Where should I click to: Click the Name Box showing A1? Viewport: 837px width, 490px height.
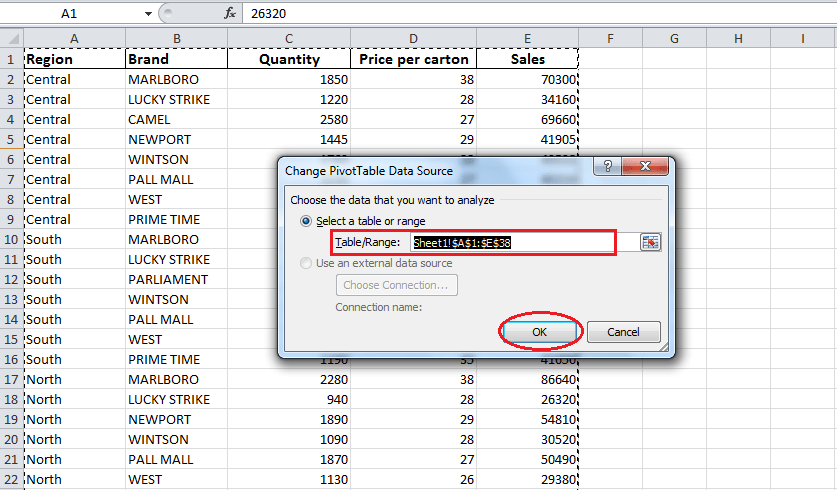click(70, 13)
